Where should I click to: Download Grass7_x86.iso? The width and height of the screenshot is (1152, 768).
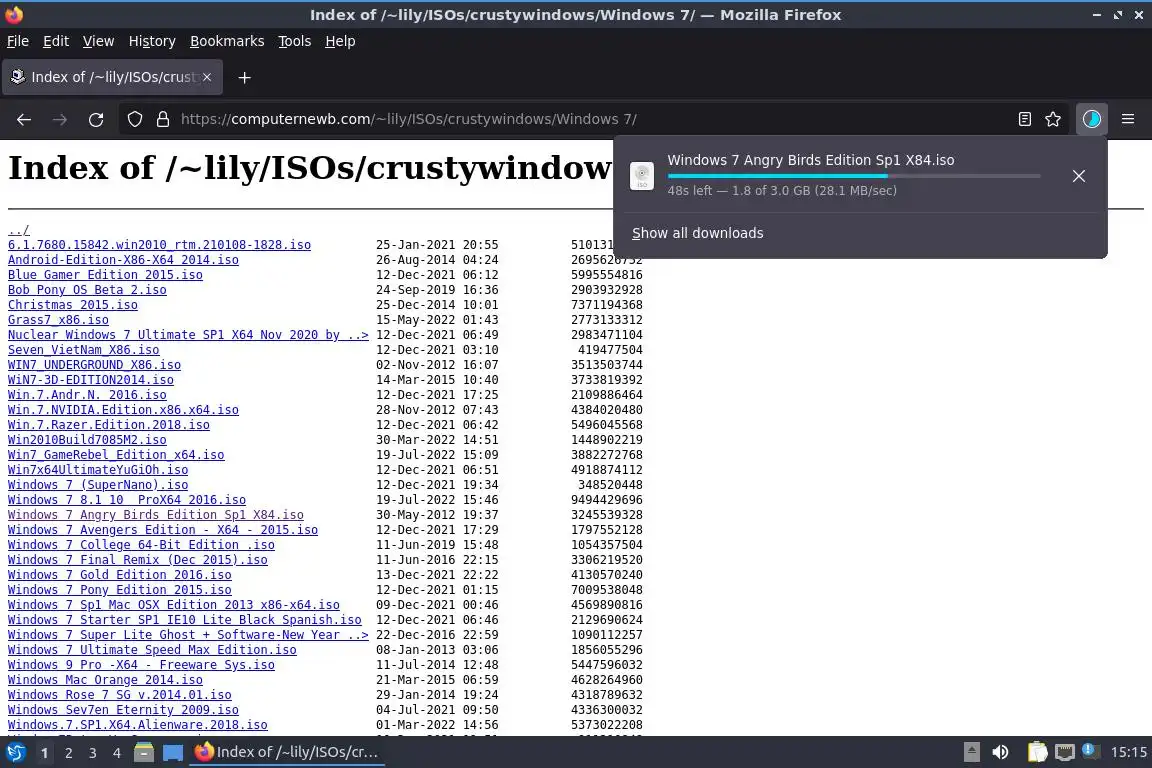point(58,320)
